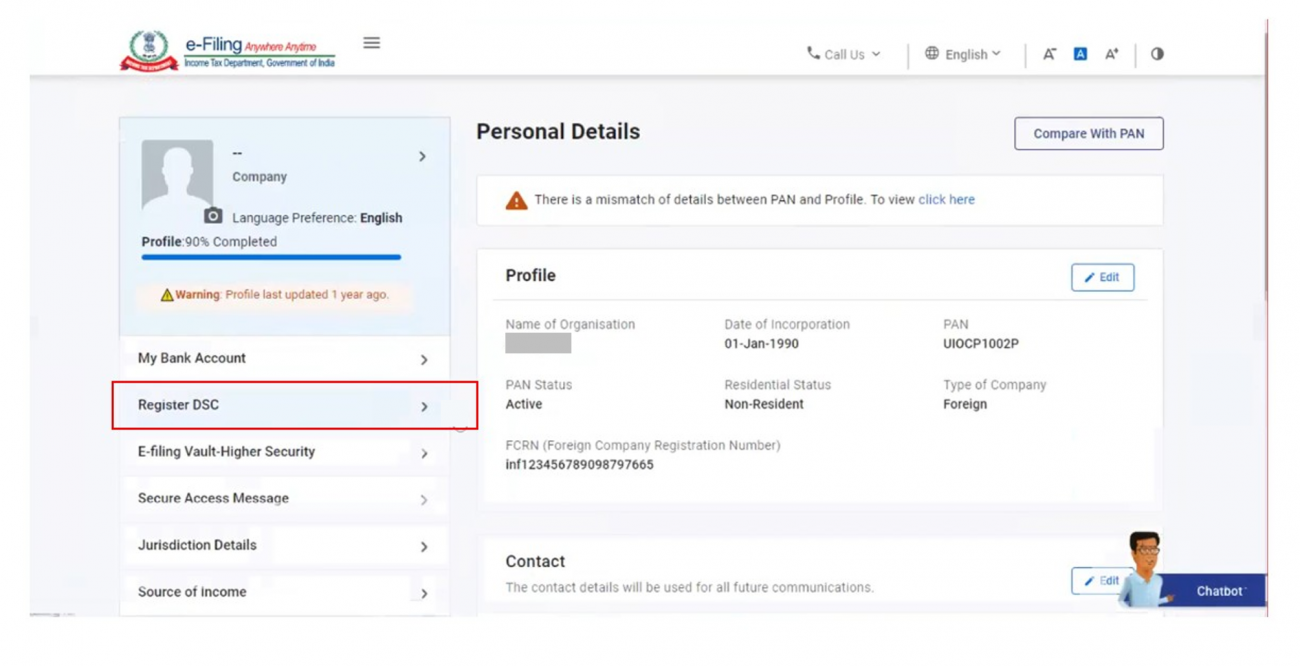
Task: Open the English language dropdown
Action: click(x=962, y=54)
